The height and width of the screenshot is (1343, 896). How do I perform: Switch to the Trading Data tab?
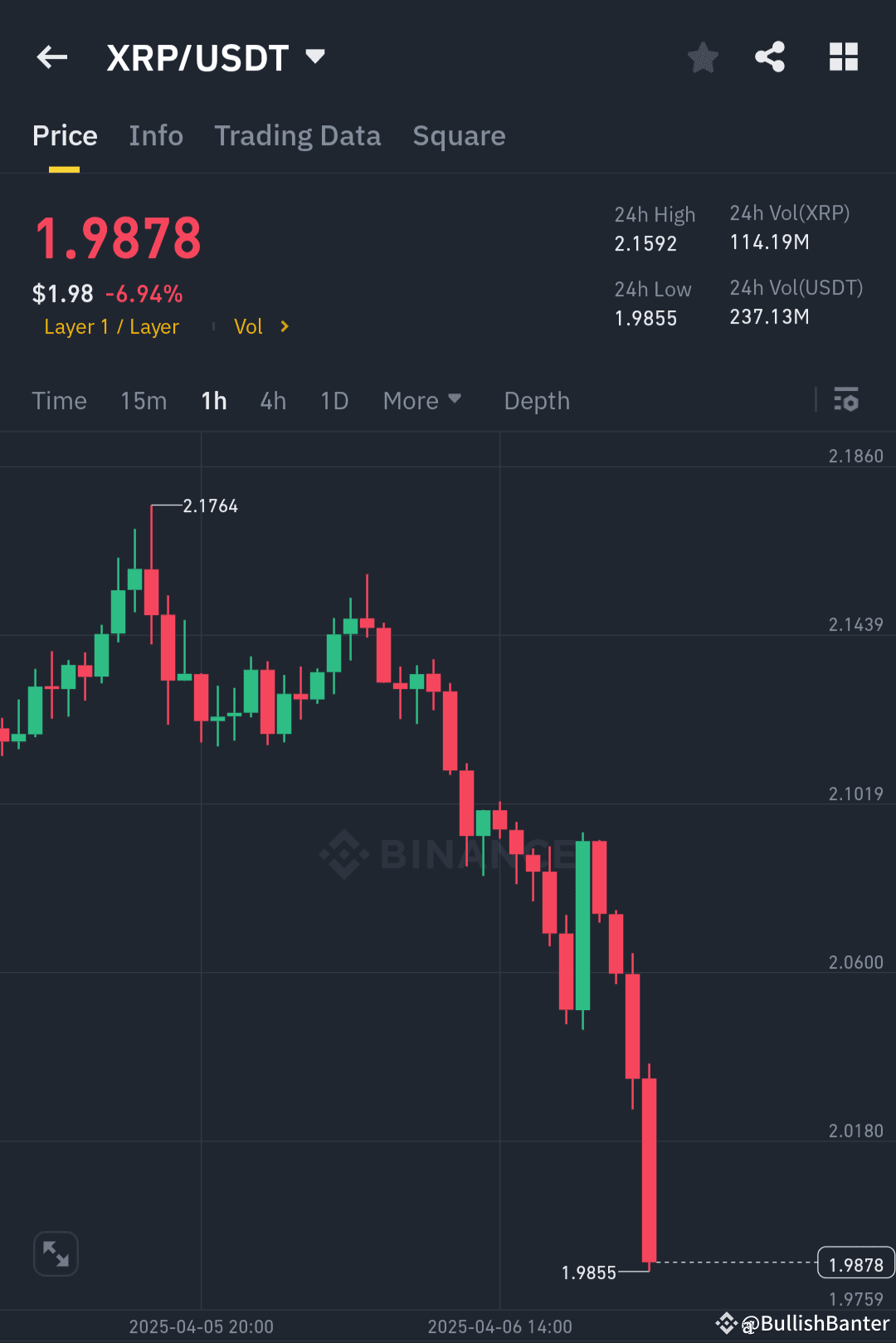298,135
